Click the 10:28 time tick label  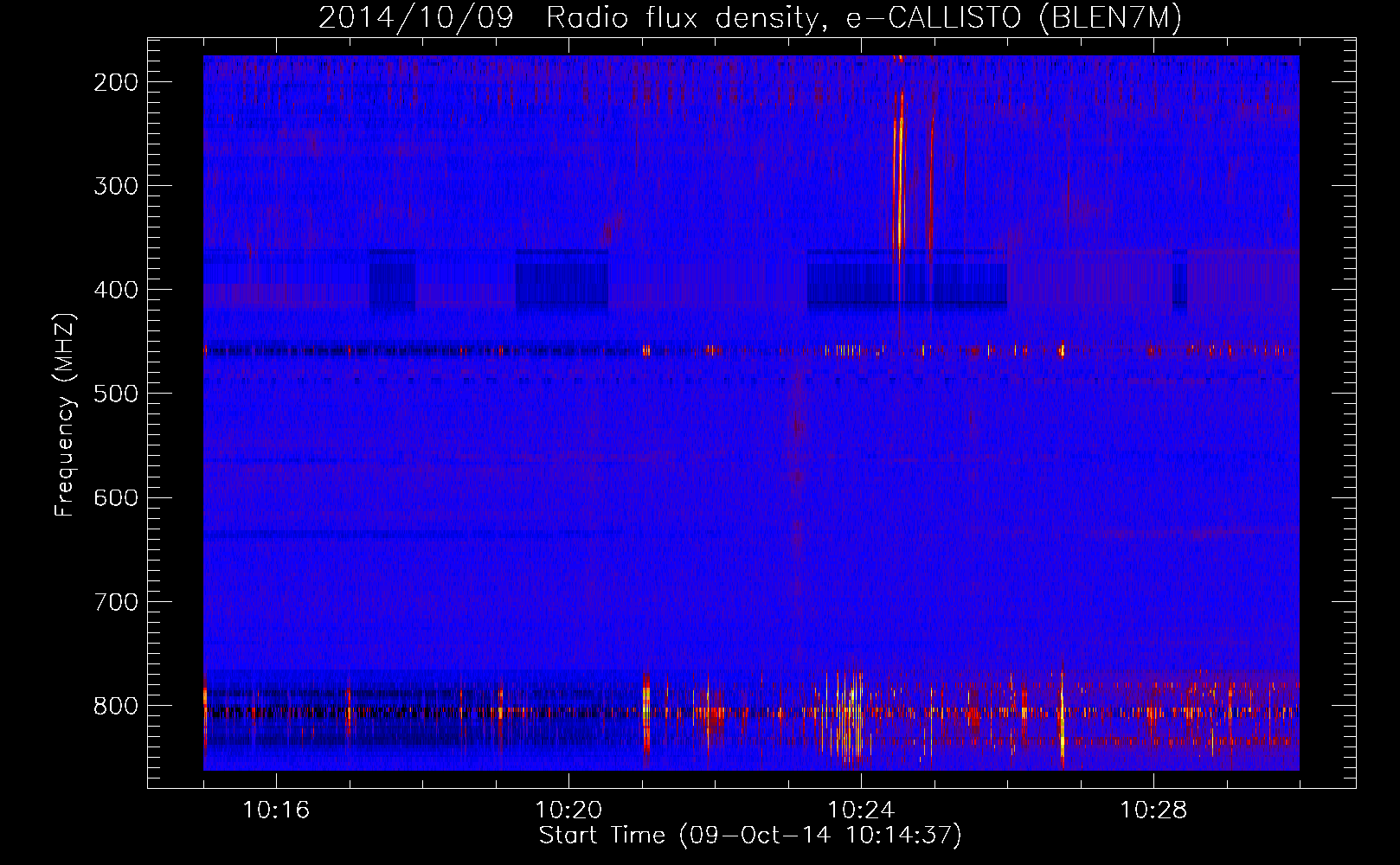click(1153, 811)
